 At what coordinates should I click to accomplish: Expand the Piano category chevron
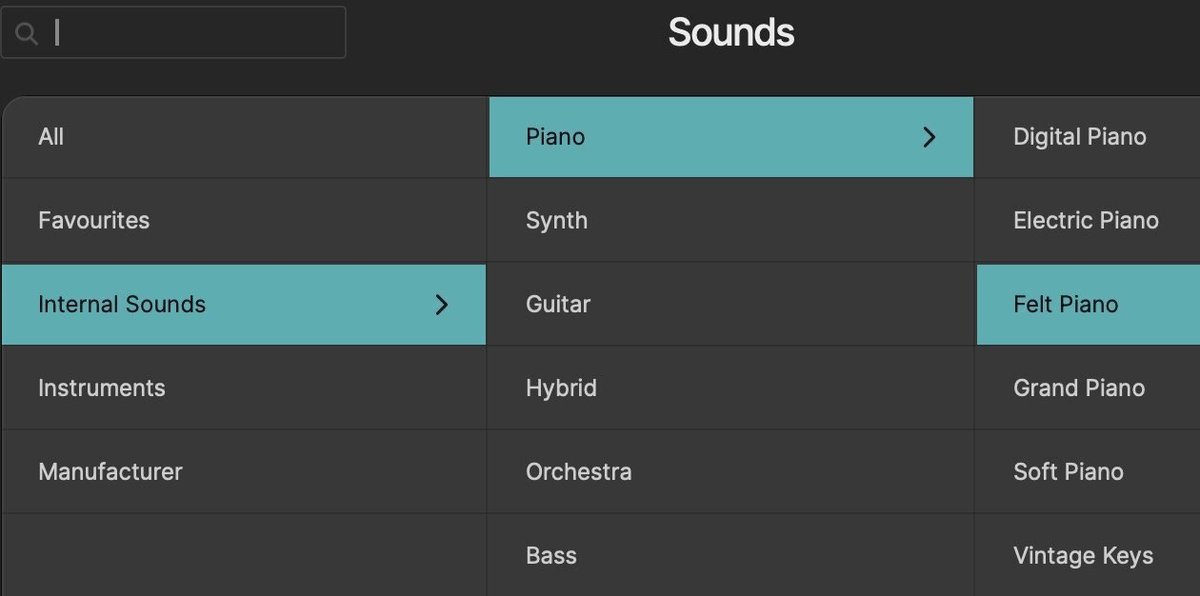(928, 137)
